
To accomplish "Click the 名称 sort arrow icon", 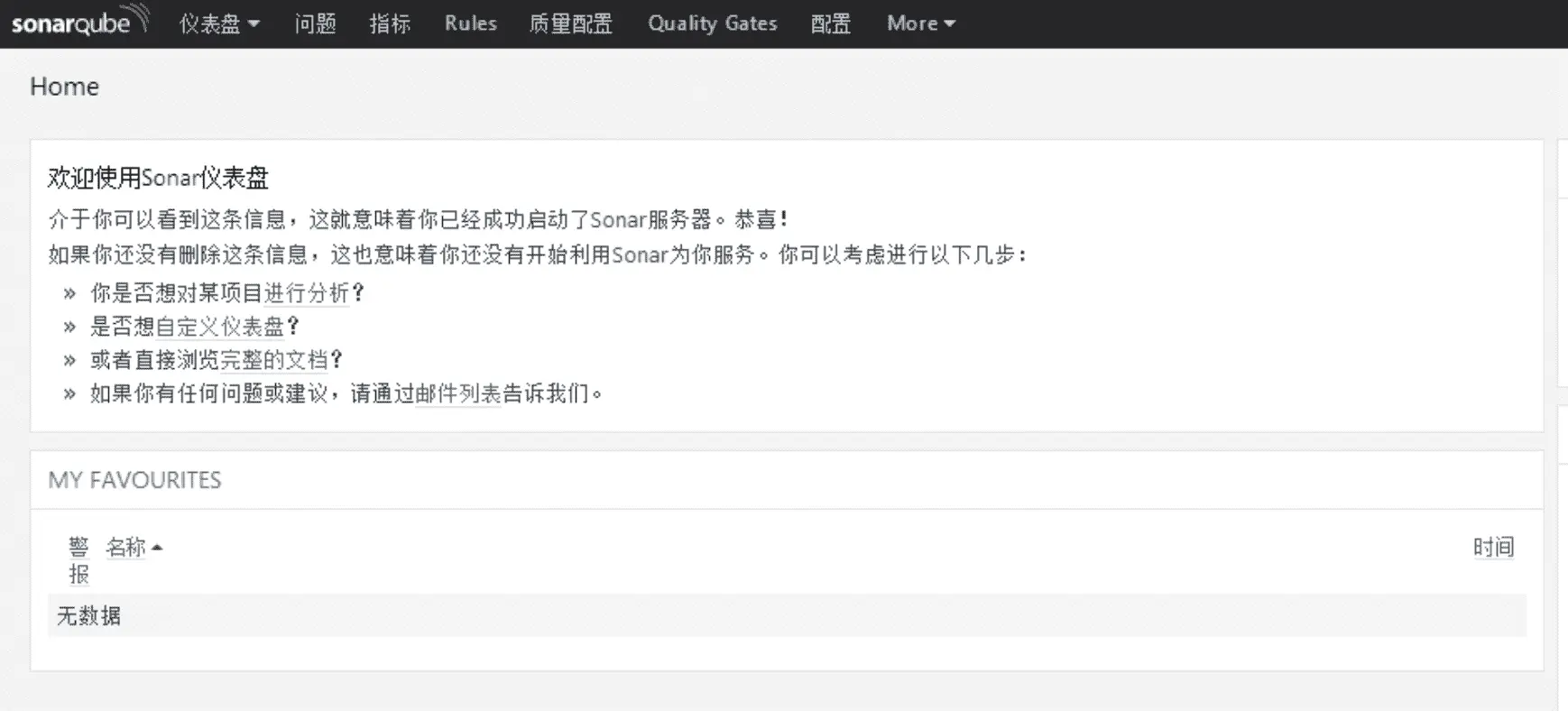I will (x=157, y=548).
